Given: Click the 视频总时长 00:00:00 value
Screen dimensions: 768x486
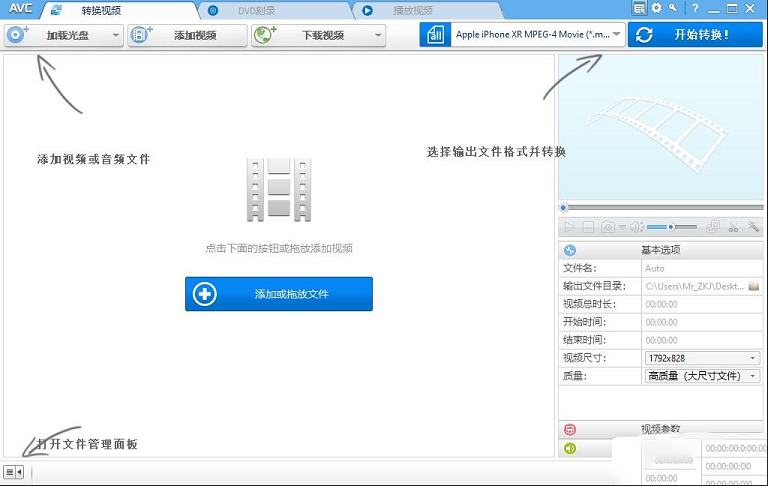Looking at the screenshot, I should click(661, 304).
